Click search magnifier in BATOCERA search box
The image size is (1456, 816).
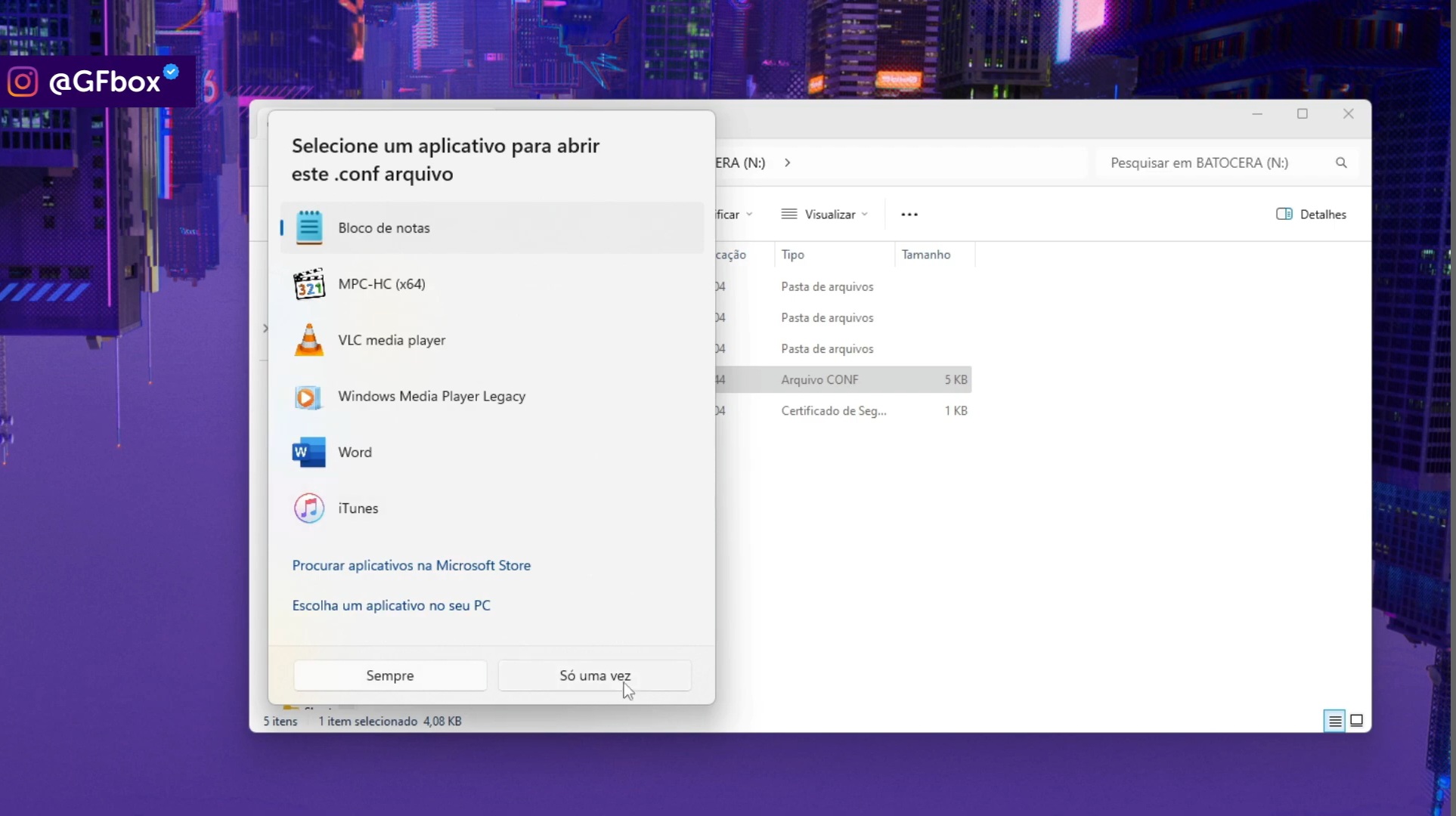coord(1341,162)
